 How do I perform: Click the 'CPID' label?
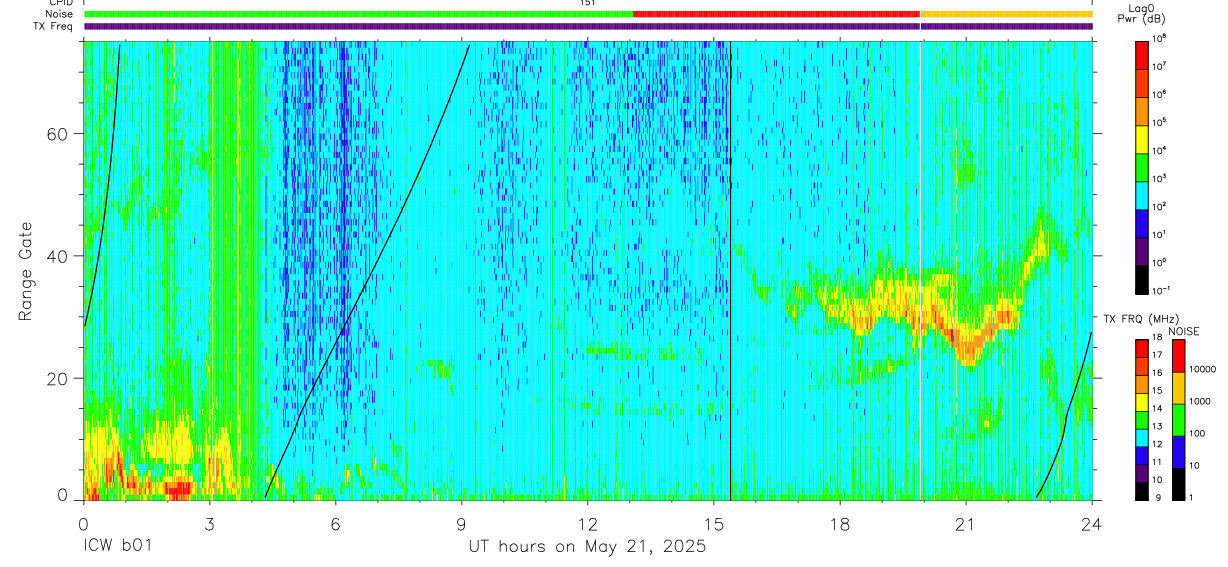point(60,3)
